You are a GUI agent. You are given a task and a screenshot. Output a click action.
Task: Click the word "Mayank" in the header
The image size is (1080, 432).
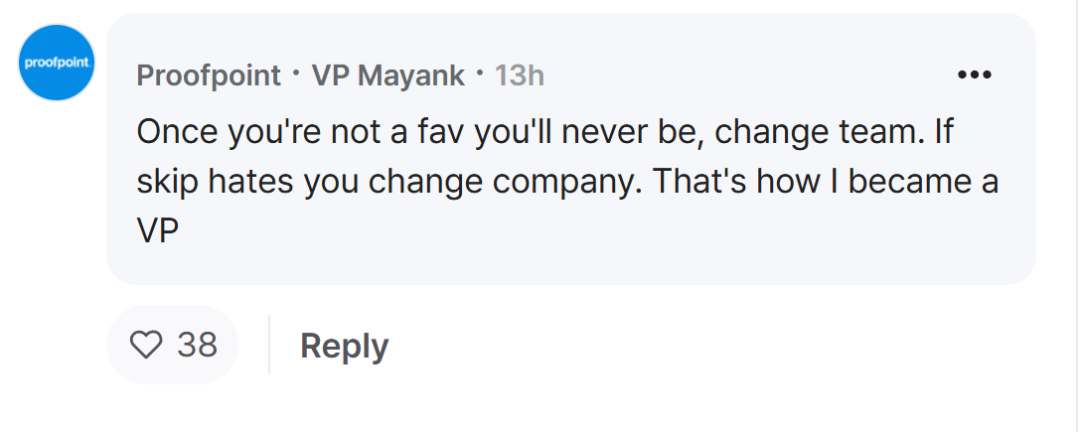[x=411, y=76]
